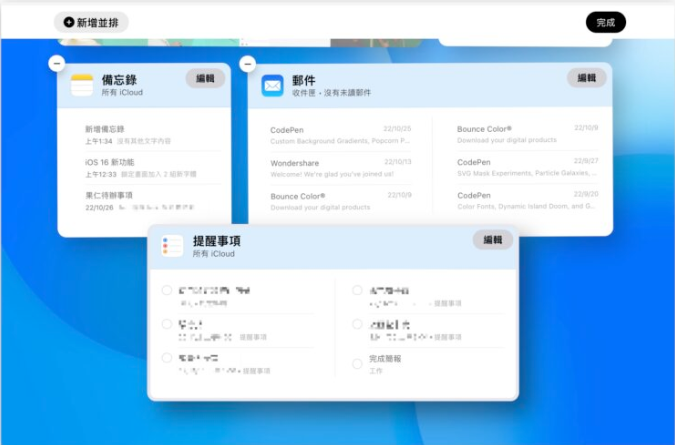
Task: Open the CodePen email dated 22/10/25
Action: [341, 135]
